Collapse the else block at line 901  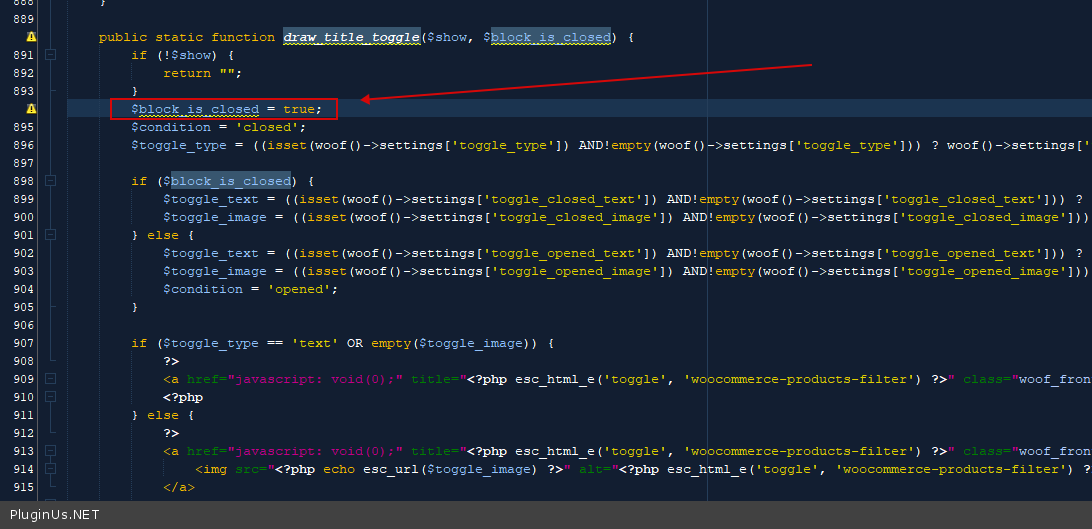[50, 235]
